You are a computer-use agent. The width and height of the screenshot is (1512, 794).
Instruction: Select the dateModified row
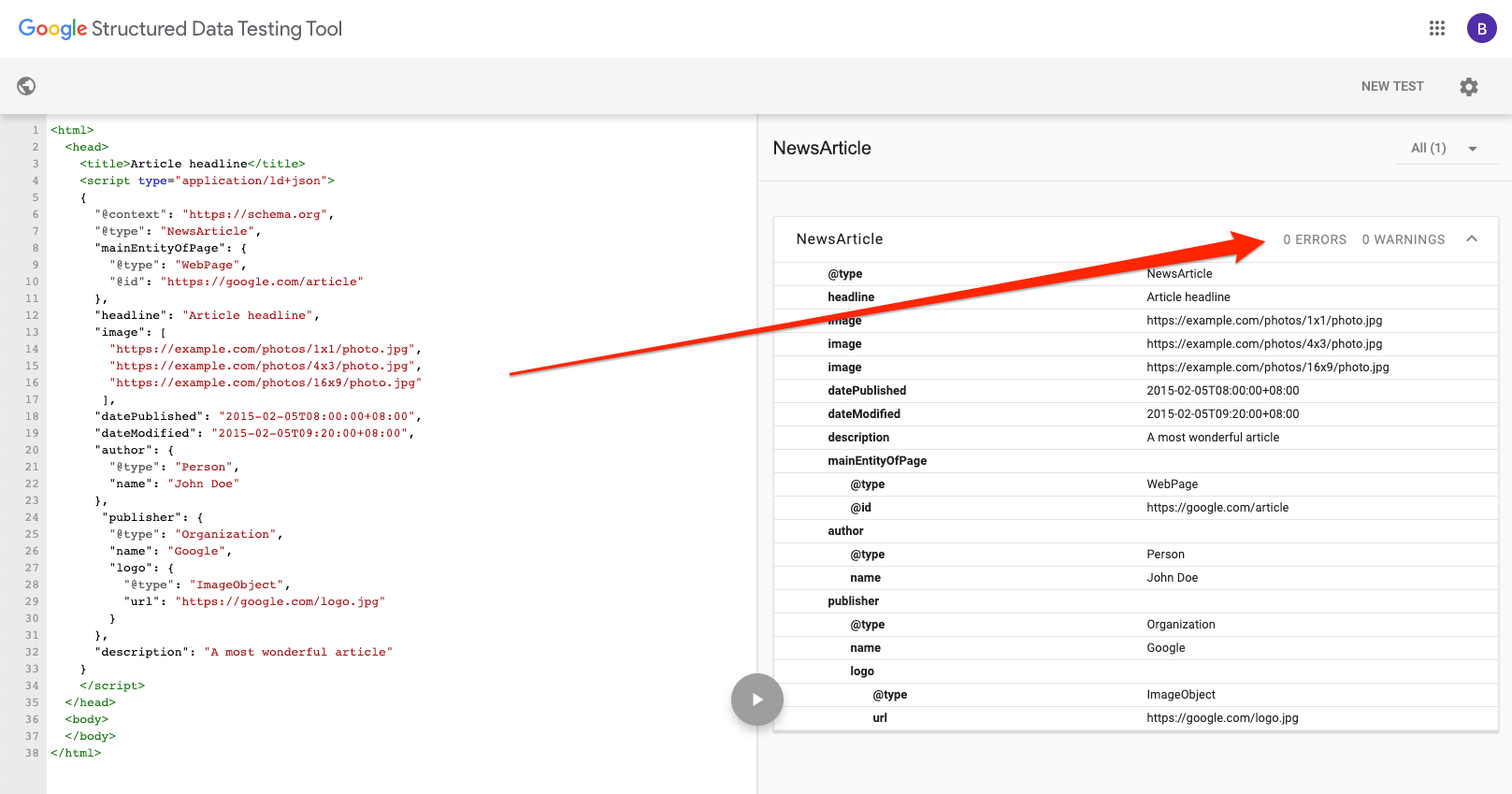(1136, 414)
